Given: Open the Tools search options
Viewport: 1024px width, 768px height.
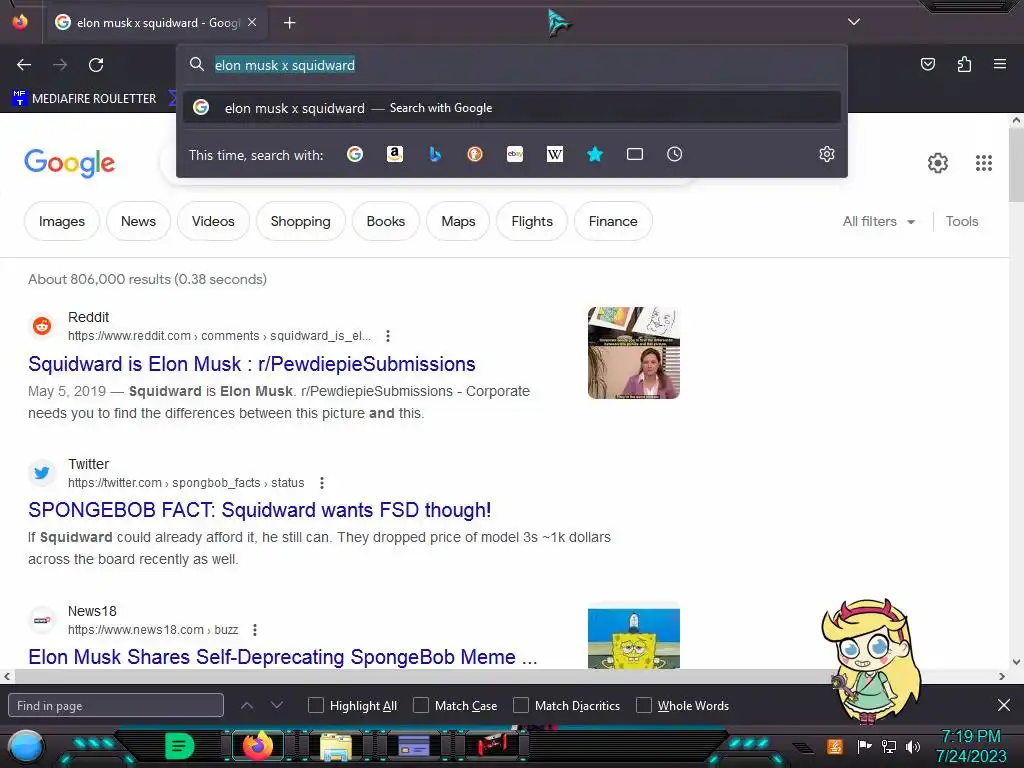Looking at the screenshot, I should 961,221.
